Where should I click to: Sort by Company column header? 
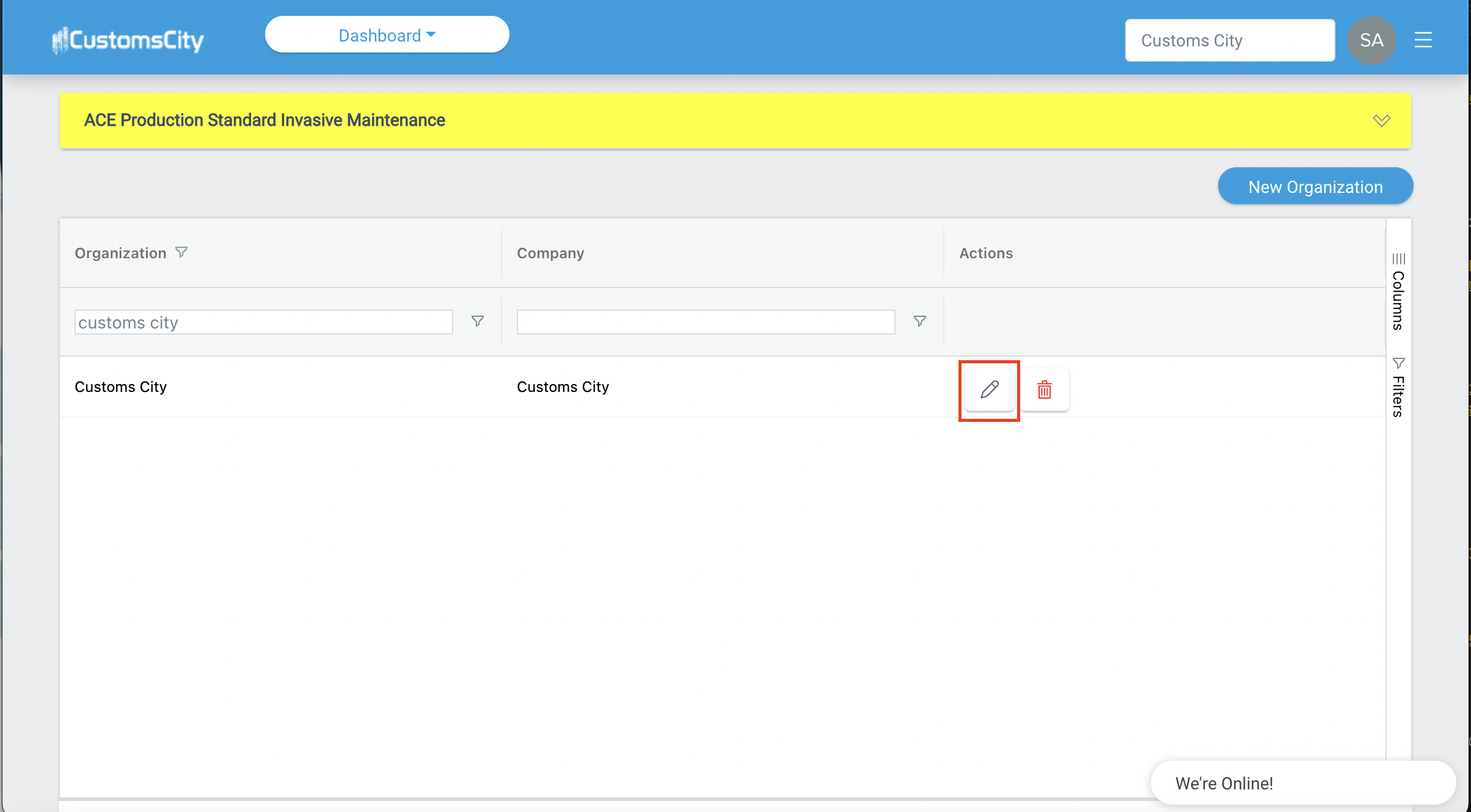(x=550, y=253)
